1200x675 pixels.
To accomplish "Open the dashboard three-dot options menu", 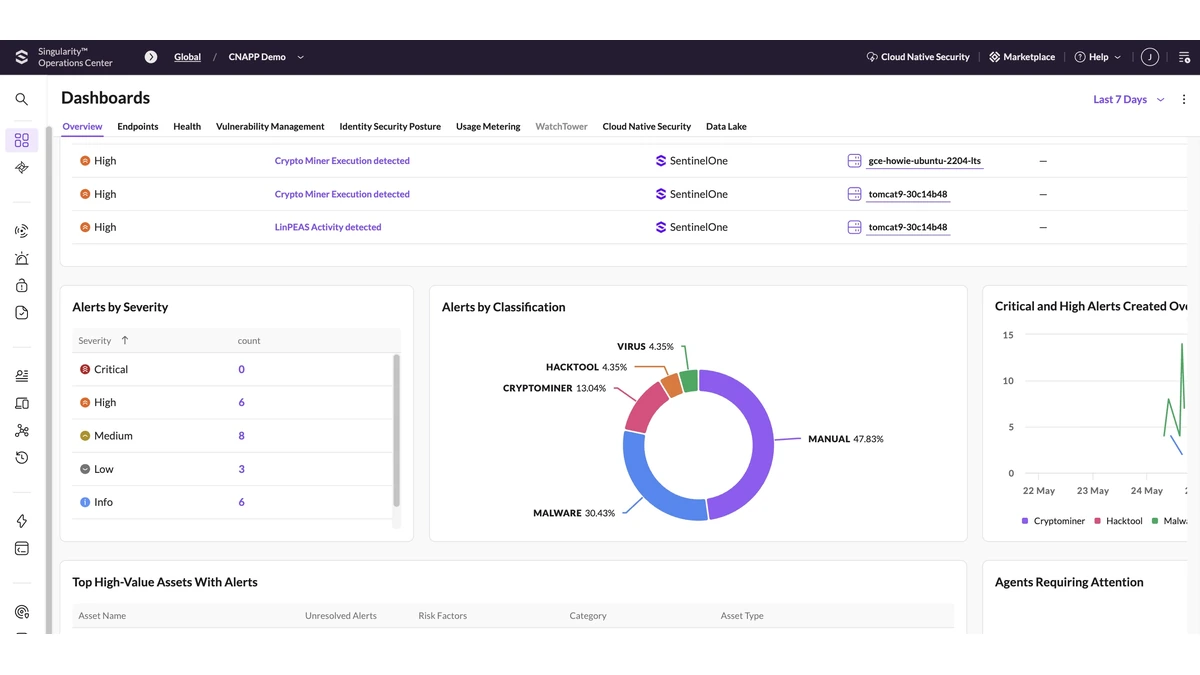I will (x=1184, y=100).
